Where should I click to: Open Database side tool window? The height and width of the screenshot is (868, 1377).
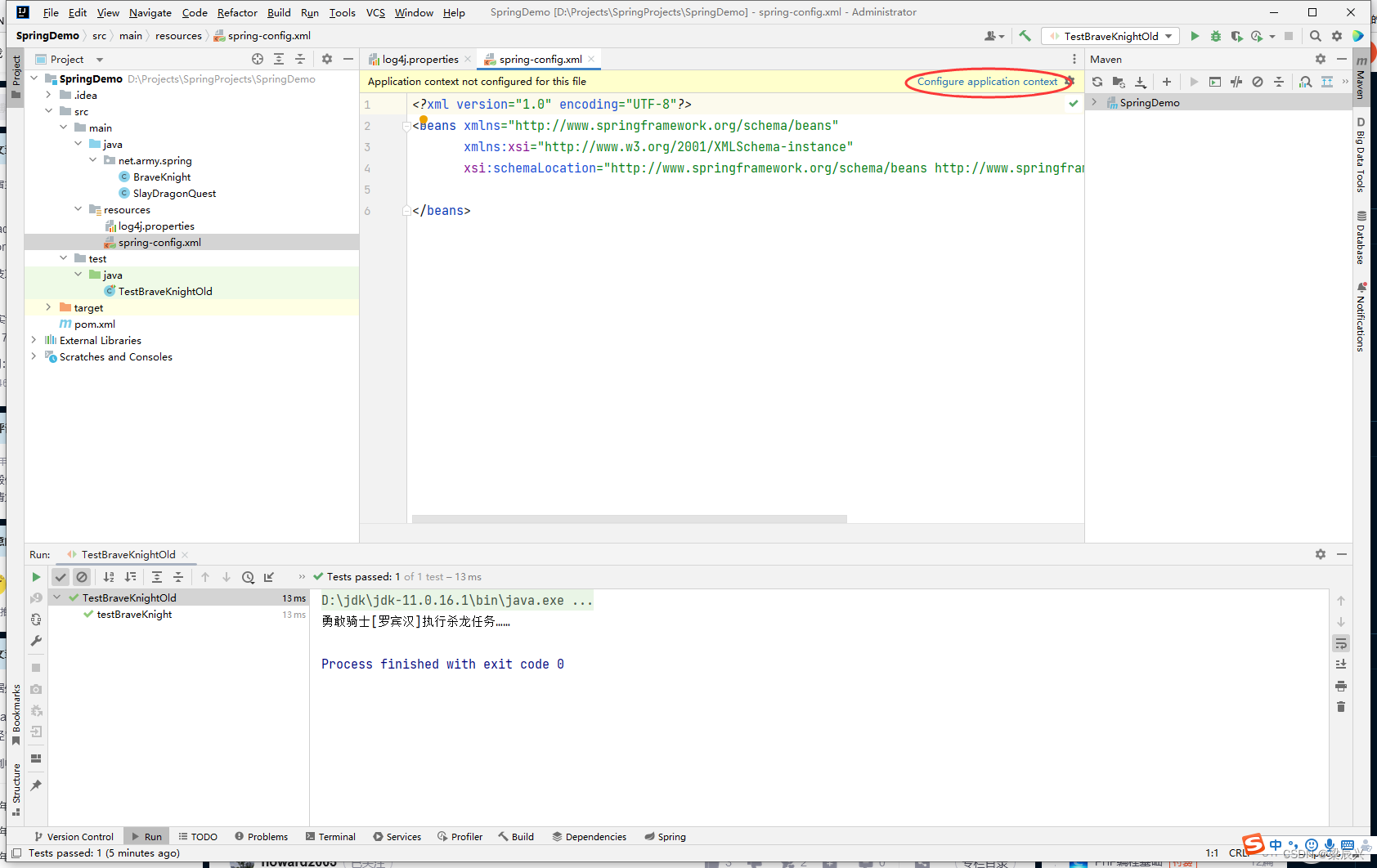(1361, 239)
